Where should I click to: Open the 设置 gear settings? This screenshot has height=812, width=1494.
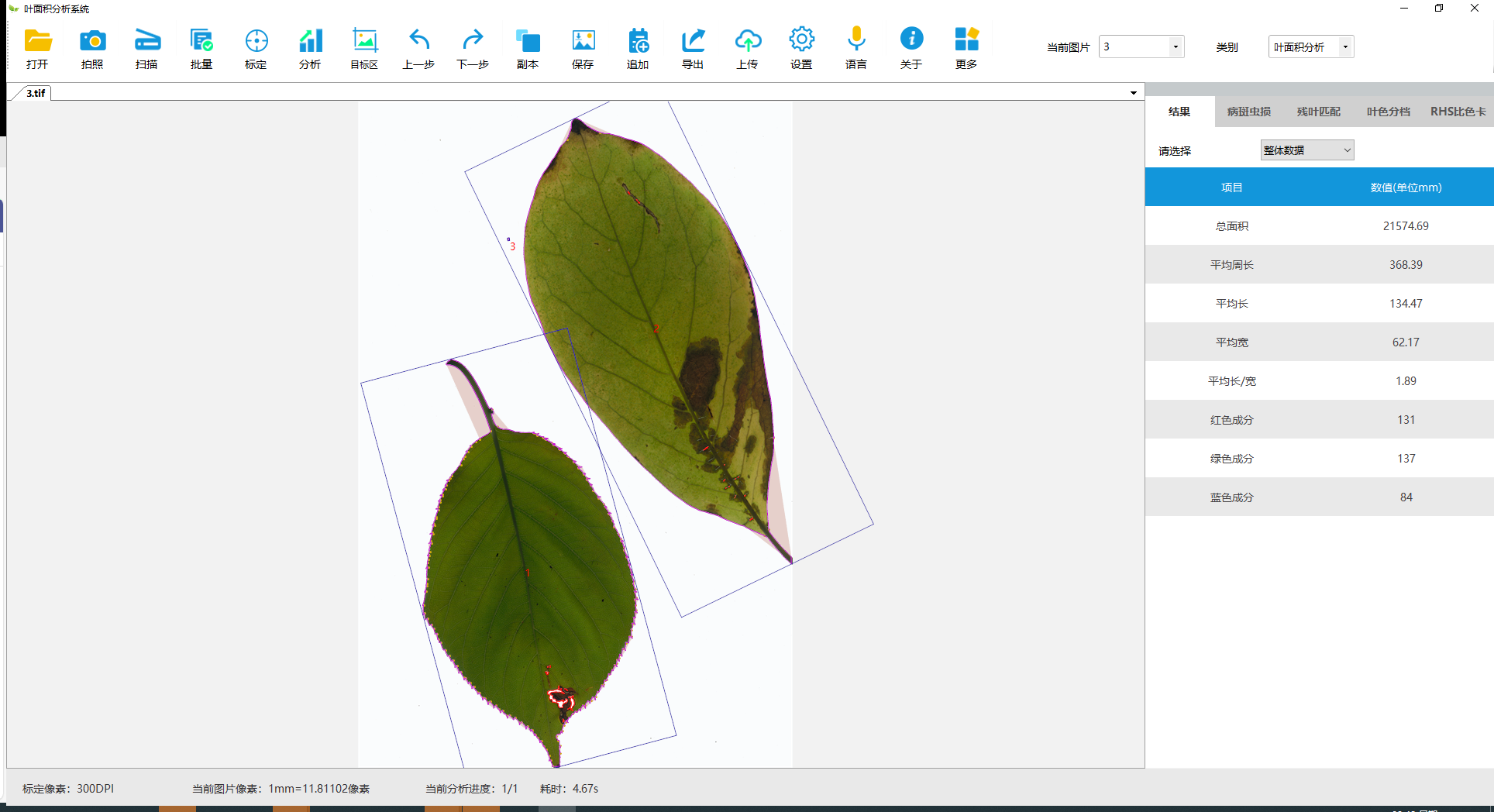click(801, 41)
